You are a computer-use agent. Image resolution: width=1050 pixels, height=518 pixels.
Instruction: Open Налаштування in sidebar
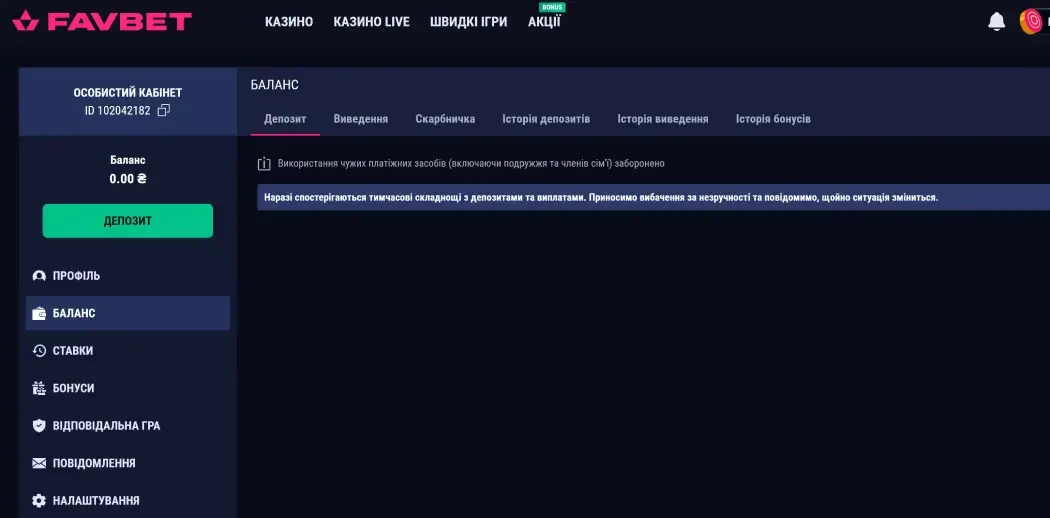tap(128, 501)
